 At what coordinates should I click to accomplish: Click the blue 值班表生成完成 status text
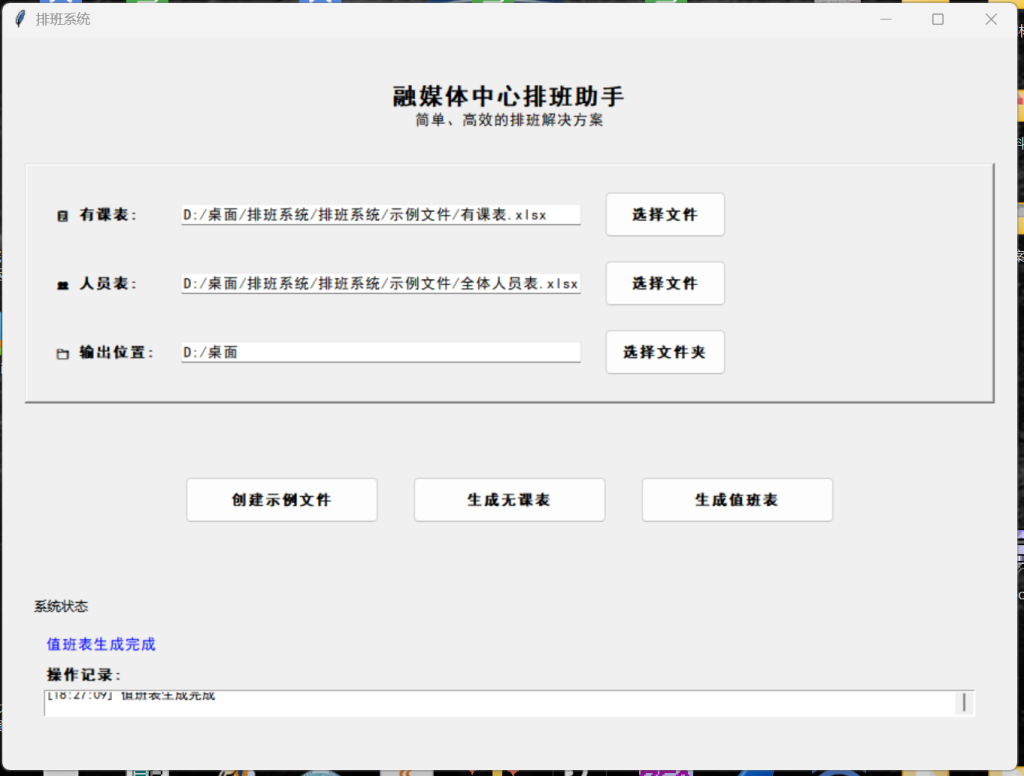(x=101, y=644)
